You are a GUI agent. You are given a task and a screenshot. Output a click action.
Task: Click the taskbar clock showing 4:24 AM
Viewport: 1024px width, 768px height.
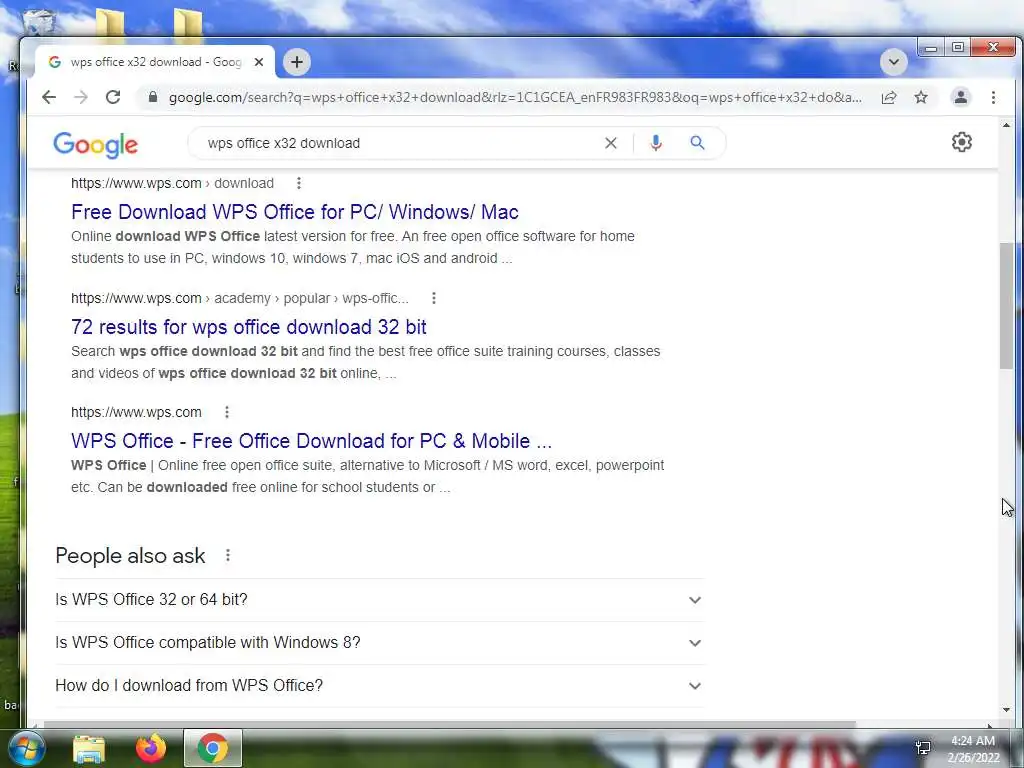(x=973, y=749)
